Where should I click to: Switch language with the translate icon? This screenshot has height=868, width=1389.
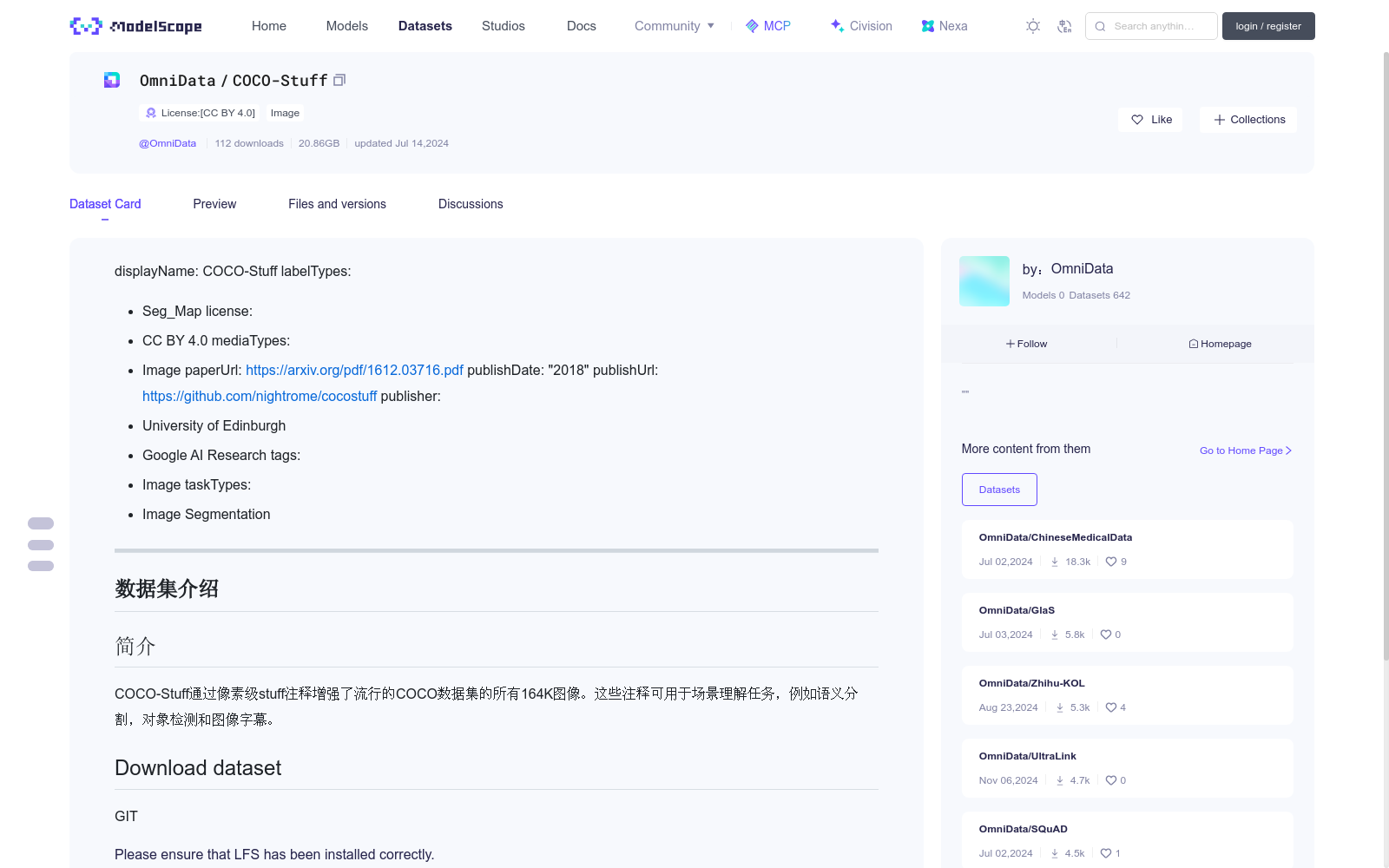coord(1064,26)
